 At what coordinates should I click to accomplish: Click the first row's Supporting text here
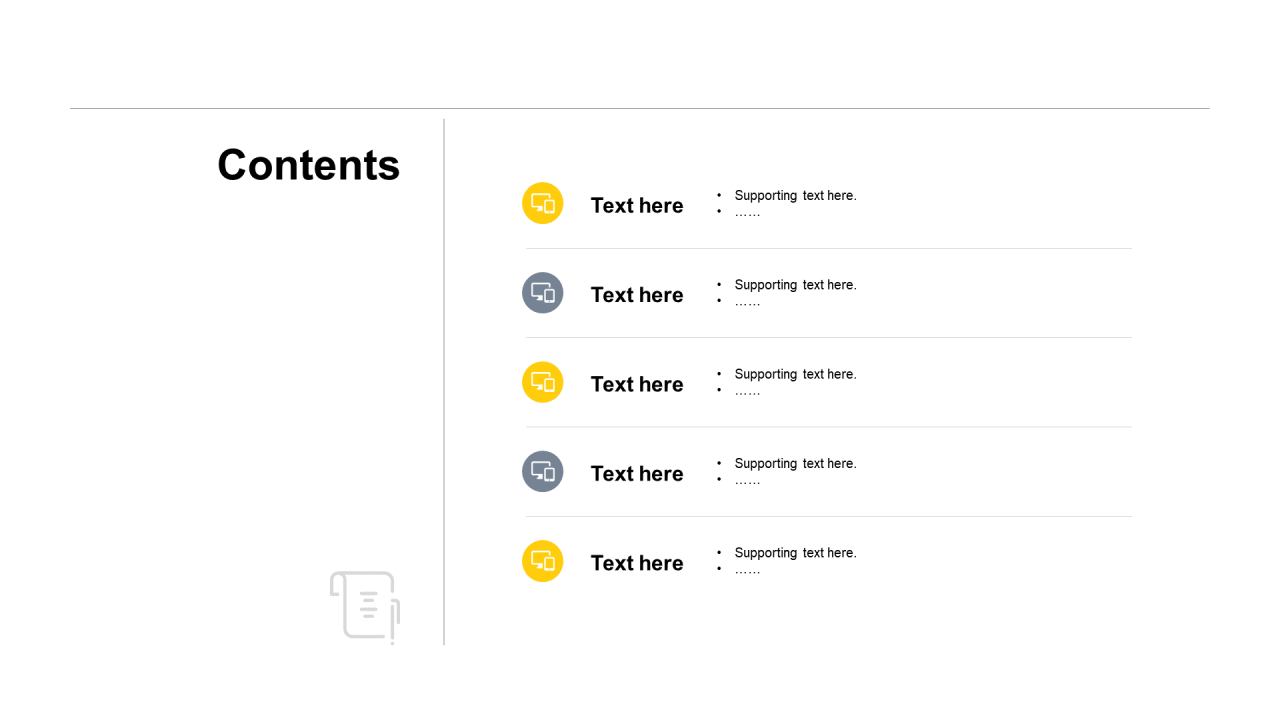coord(795,196)
